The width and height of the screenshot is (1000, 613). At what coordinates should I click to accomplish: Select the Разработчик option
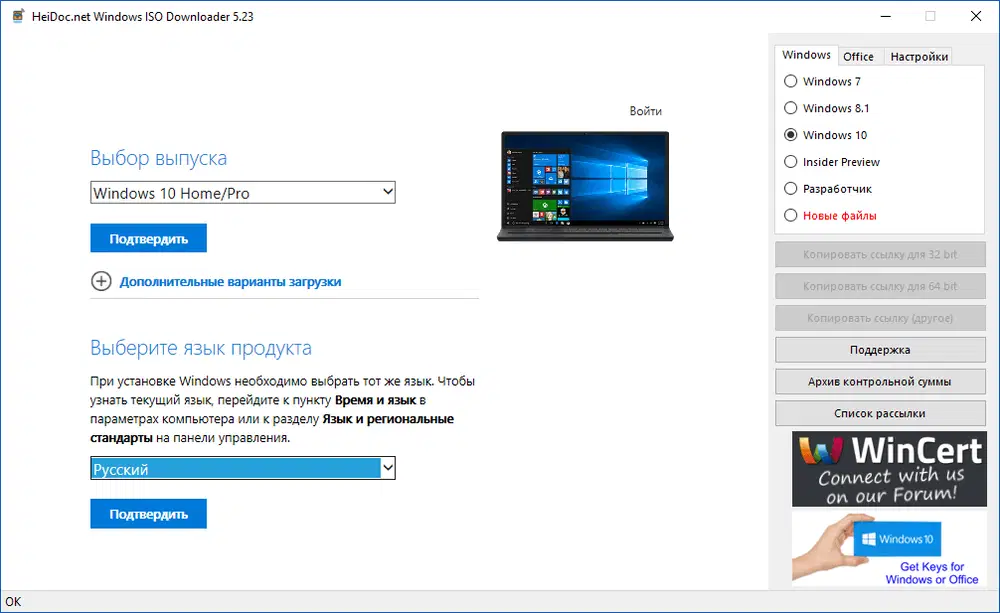(789, 188)
